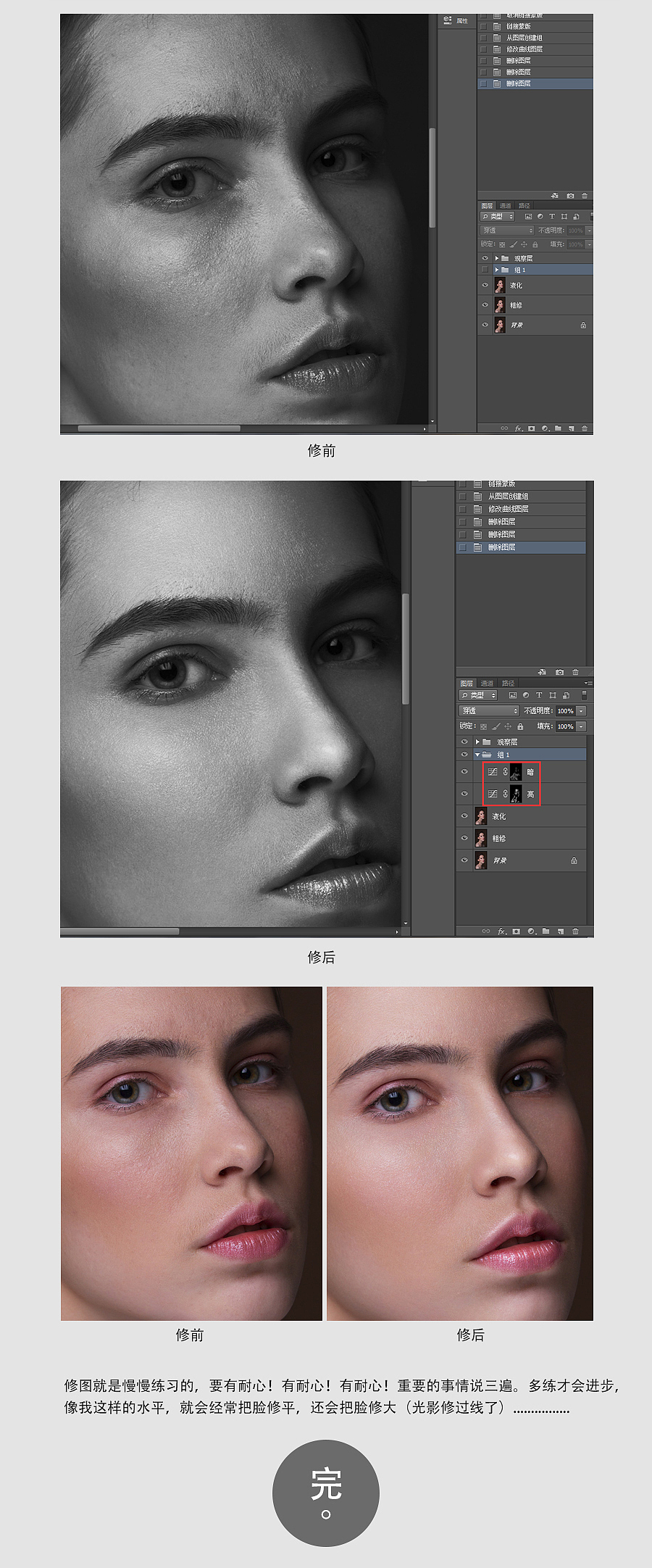This screenshot has height=1568, width=652.
Task: Collapse 组 1 group arrow in 修后 panel
Action: pyautogui.click(x=477, y=755)
